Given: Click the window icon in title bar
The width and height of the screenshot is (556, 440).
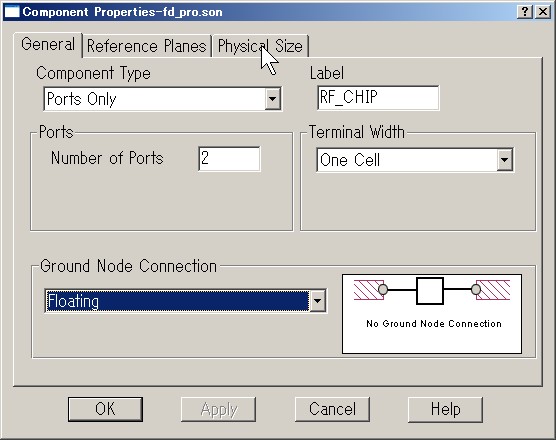Looking at the screenshot, I should 11,12.
